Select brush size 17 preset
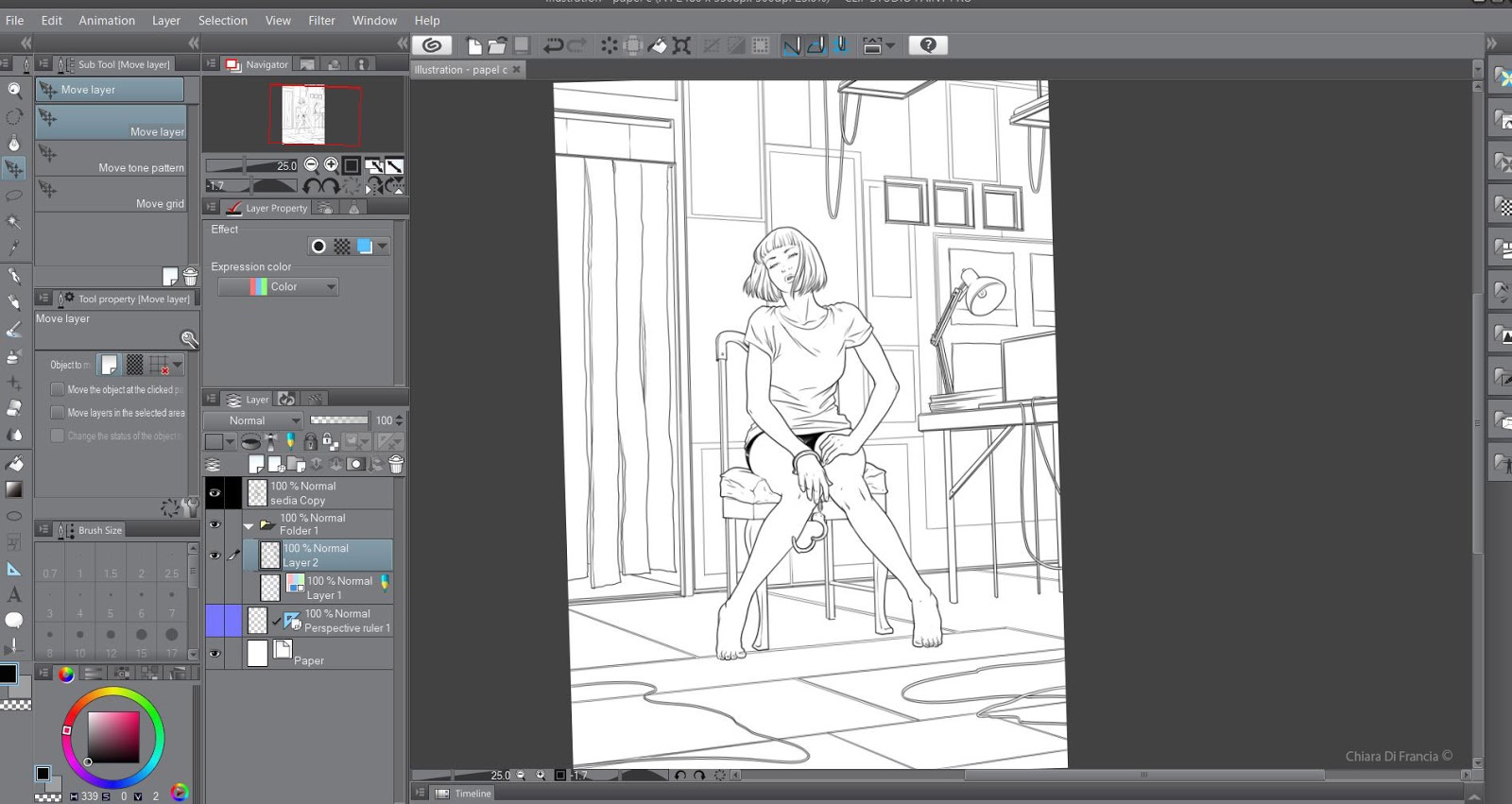This screenshot has height=804, width=1512. point(172,640)
